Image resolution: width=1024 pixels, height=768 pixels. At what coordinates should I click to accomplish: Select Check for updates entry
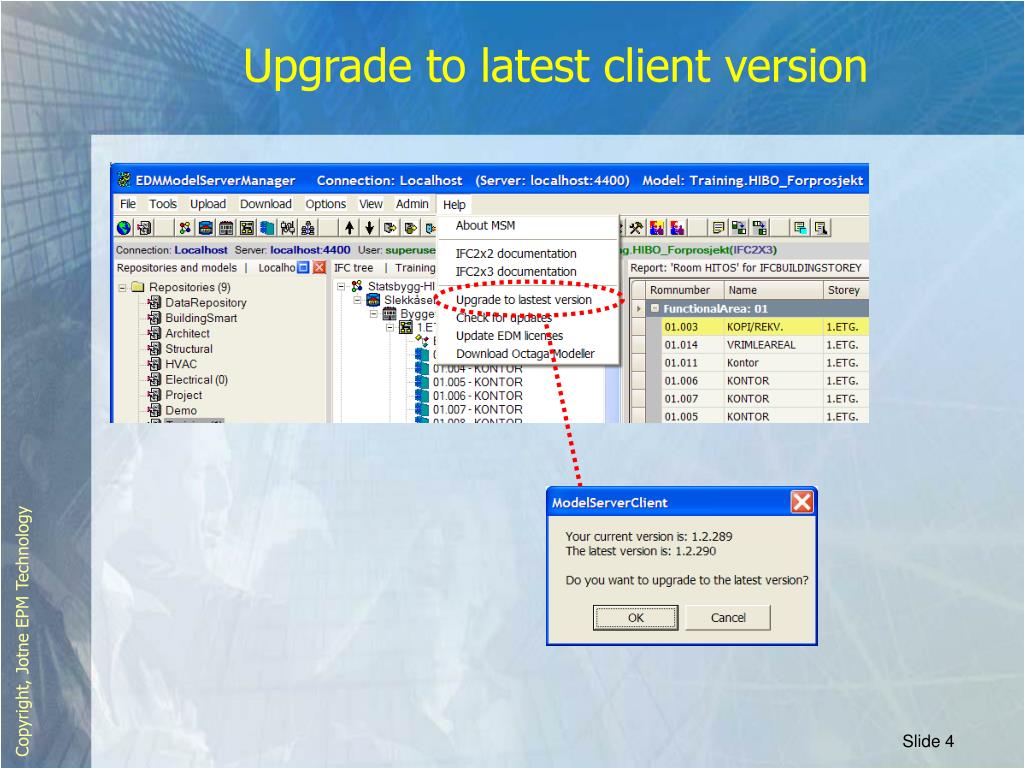click(x=528, y=317)
